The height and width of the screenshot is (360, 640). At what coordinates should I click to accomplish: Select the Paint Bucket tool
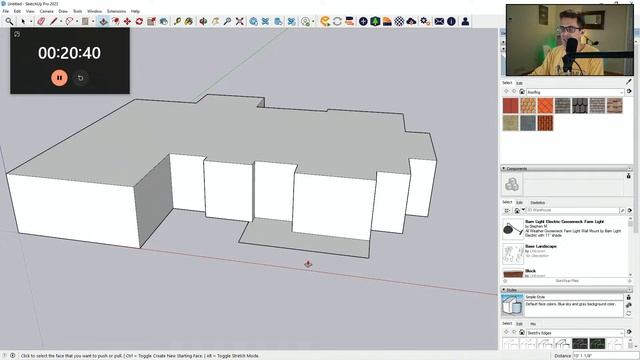pos(189,21)
